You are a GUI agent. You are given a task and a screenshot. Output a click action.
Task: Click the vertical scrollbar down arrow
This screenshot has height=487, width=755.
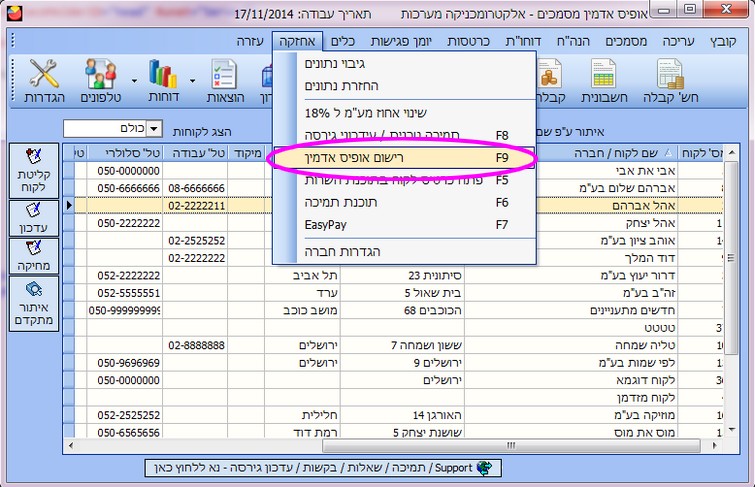click(732, 430)
